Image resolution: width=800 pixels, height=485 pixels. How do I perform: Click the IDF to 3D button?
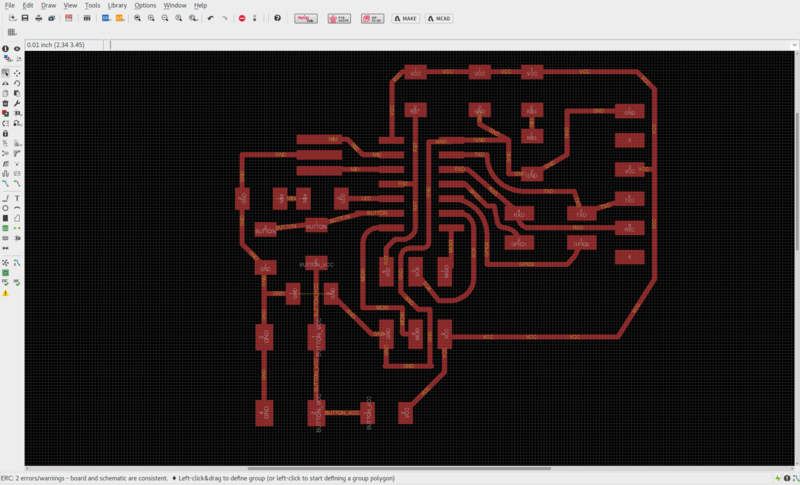(372, 18)
